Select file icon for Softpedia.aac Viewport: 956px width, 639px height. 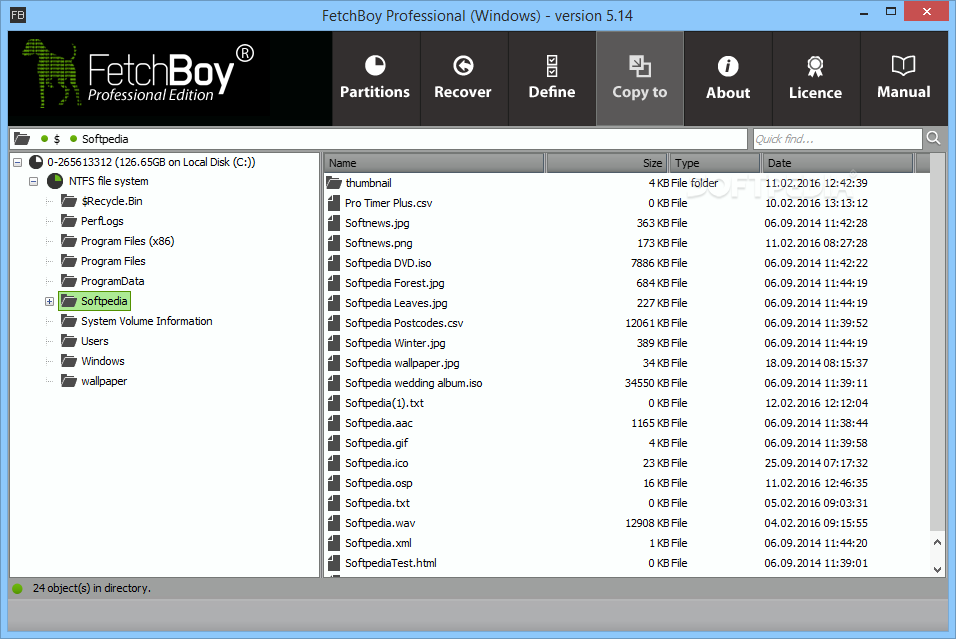[x=334, y=423]
